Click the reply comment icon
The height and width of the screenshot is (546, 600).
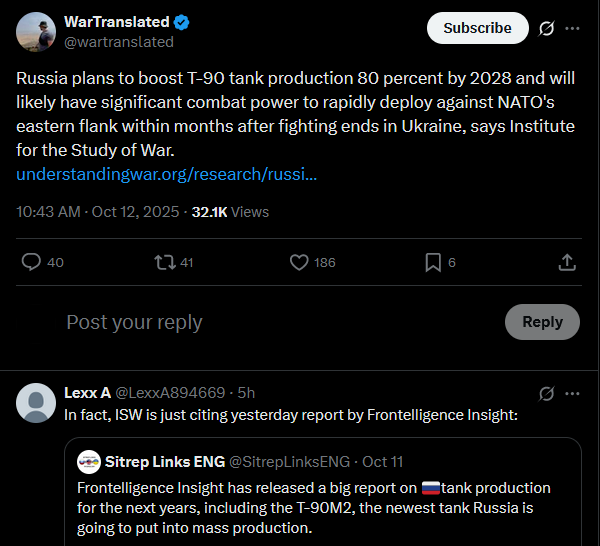click(x=32, y=262)
